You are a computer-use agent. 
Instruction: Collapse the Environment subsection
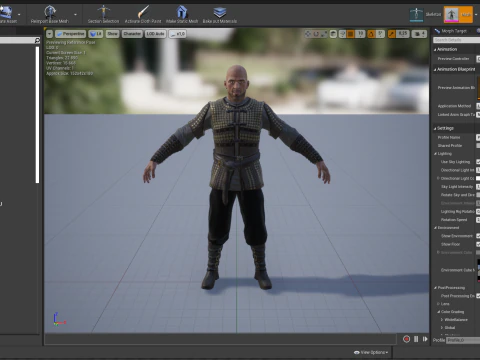435,228
